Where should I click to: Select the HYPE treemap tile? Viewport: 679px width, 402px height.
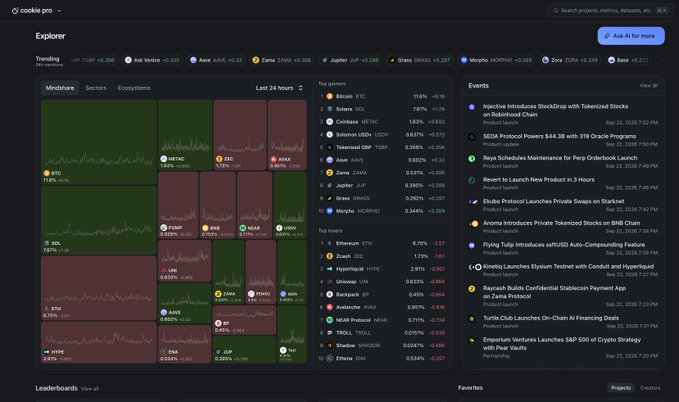pos(99,342)
